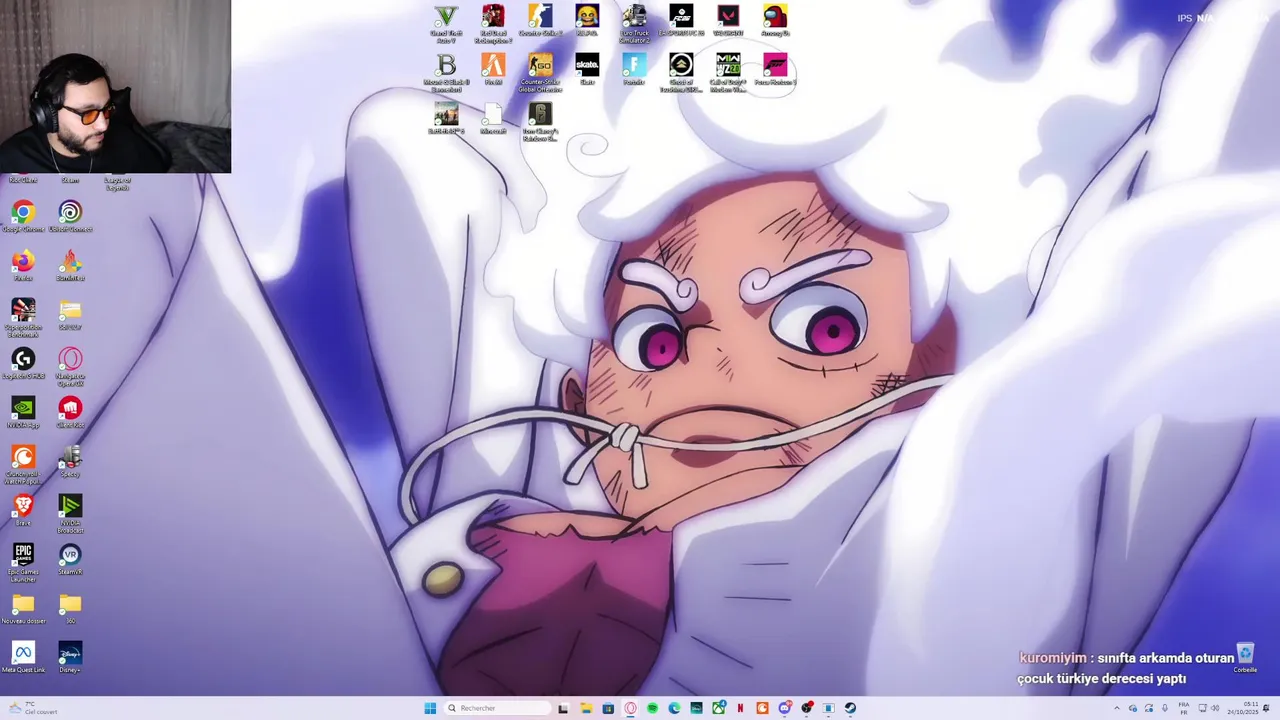Select the skate. game icon
This screenshot has width=1280, height=720.
(x=587, y=70)
